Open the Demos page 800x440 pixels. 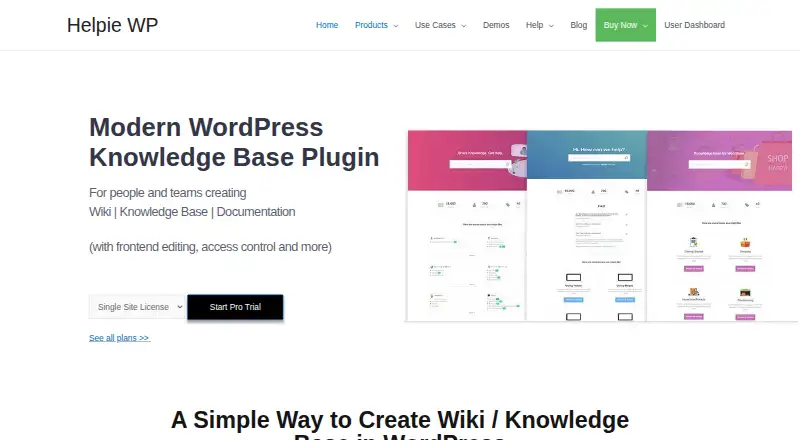(x=496, y=25)
